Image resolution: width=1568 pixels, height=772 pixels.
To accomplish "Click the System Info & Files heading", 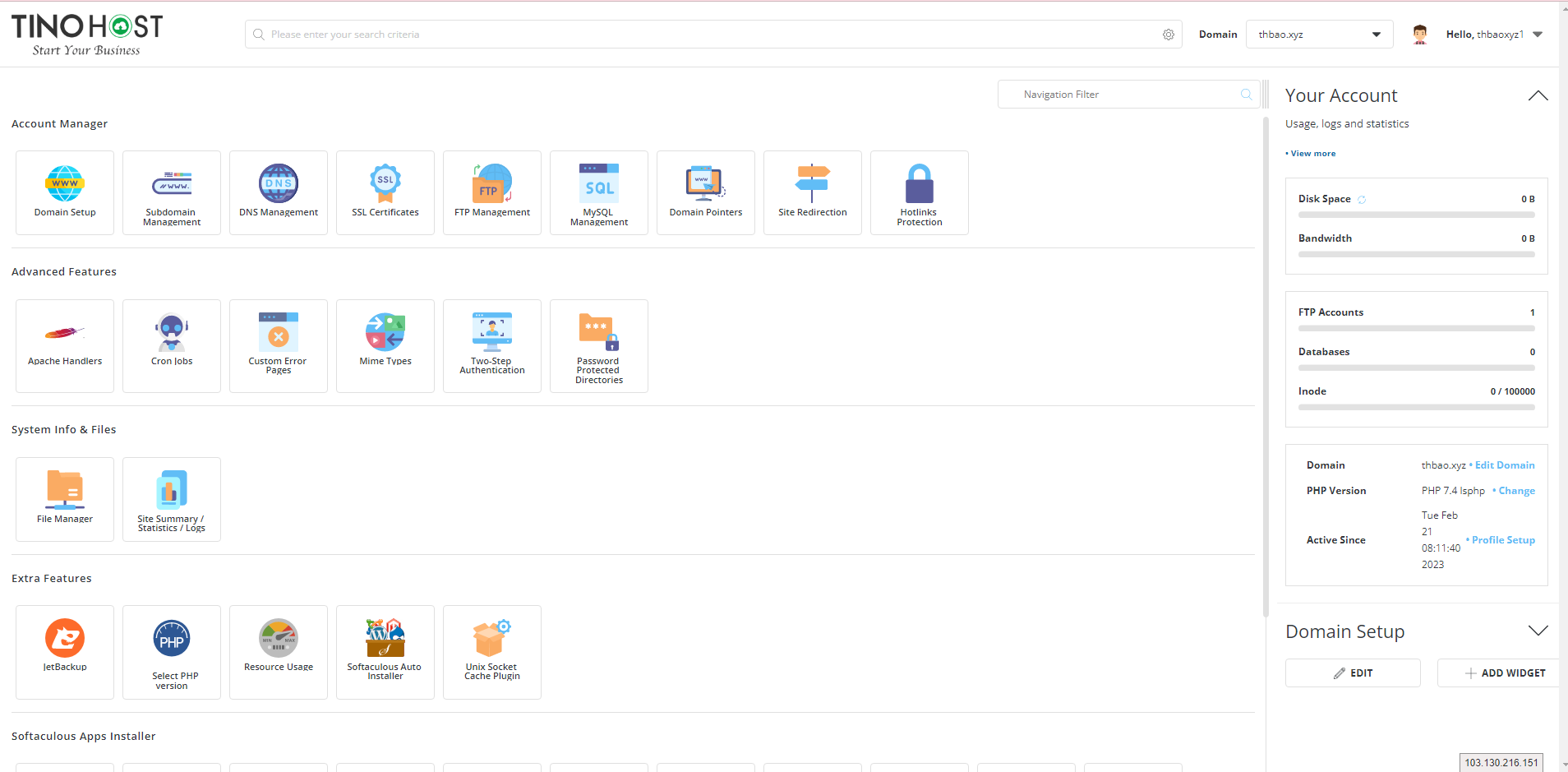I will point(63,430).
